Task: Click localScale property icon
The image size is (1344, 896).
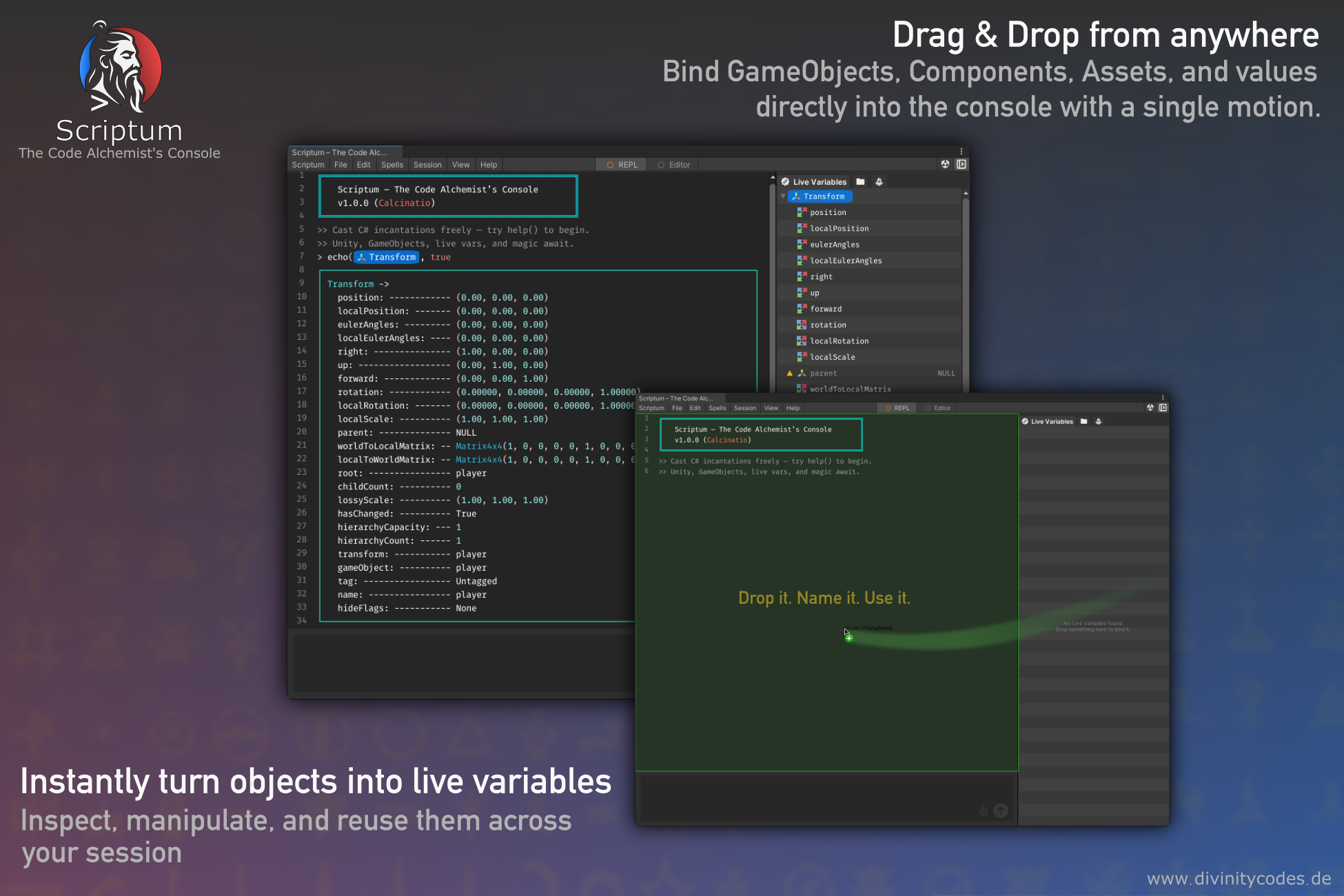Action: 802,357
